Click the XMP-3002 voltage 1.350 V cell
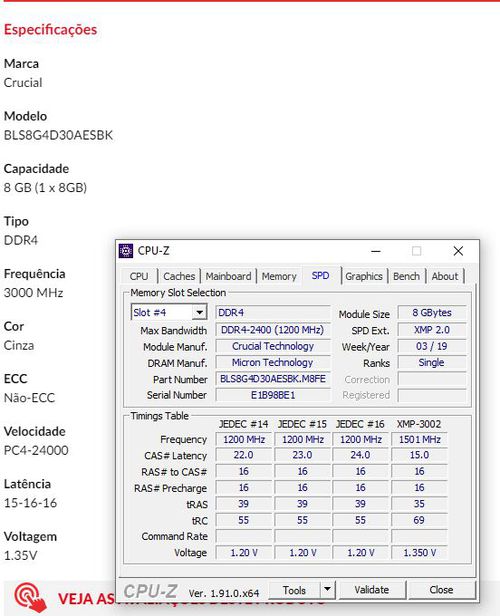The height and width of the screenshot is (616, 500). (419, 553)
